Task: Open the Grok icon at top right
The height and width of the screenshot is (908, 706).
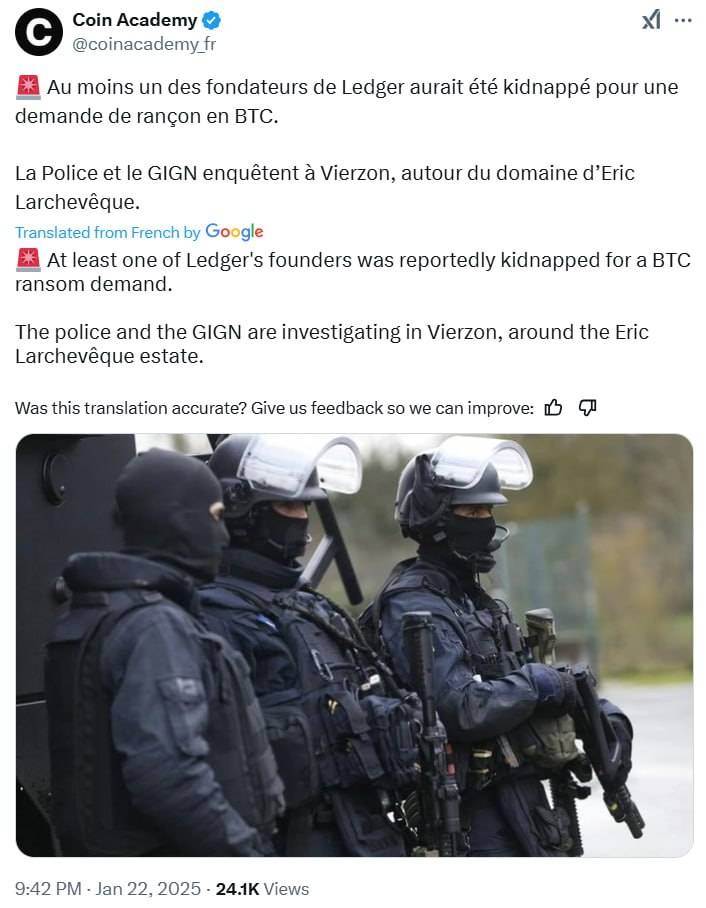Action: pos(651,20)
